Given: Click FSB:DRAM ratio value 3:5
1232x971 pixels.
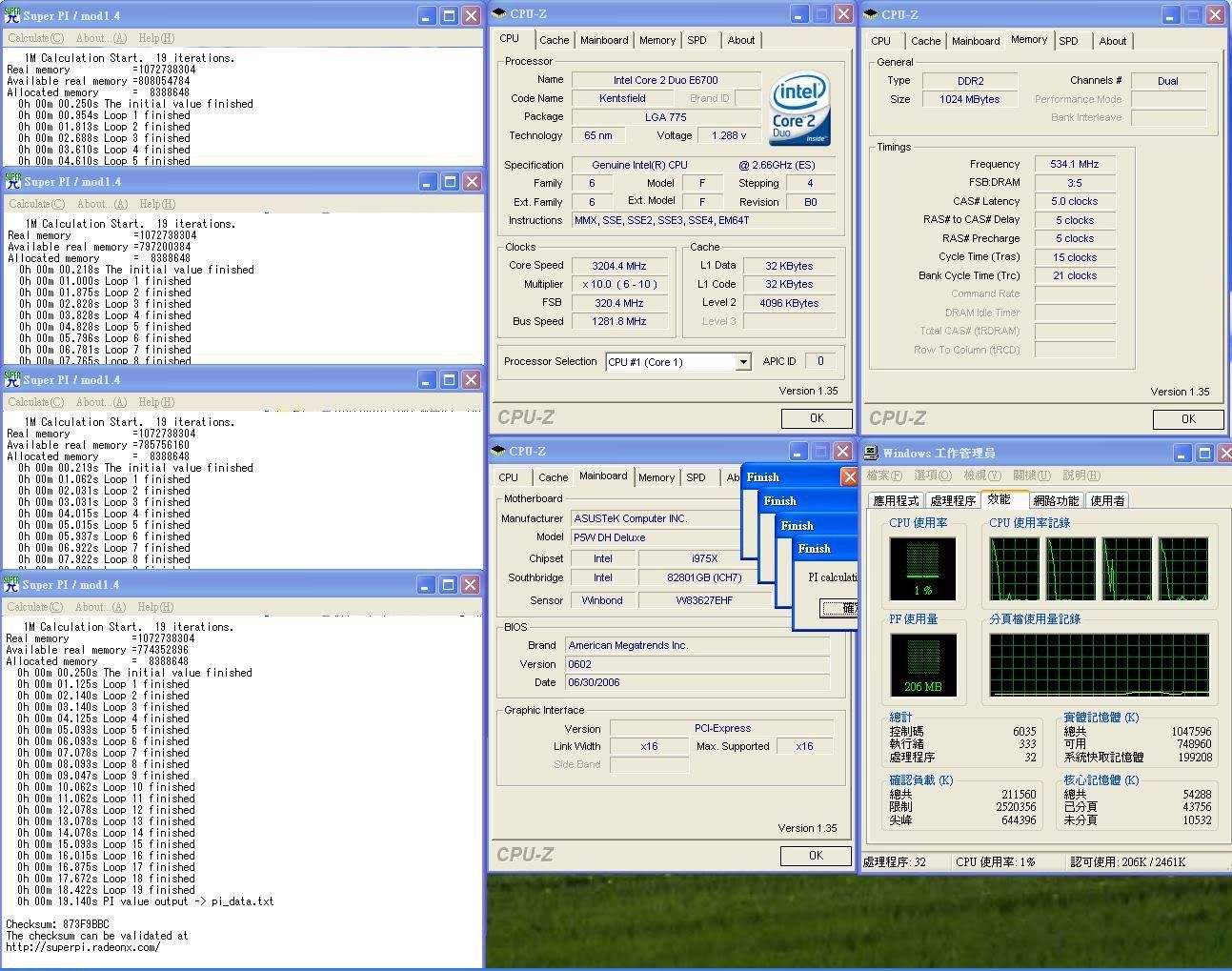Looking at the screenshot, I should (1075, 183).
